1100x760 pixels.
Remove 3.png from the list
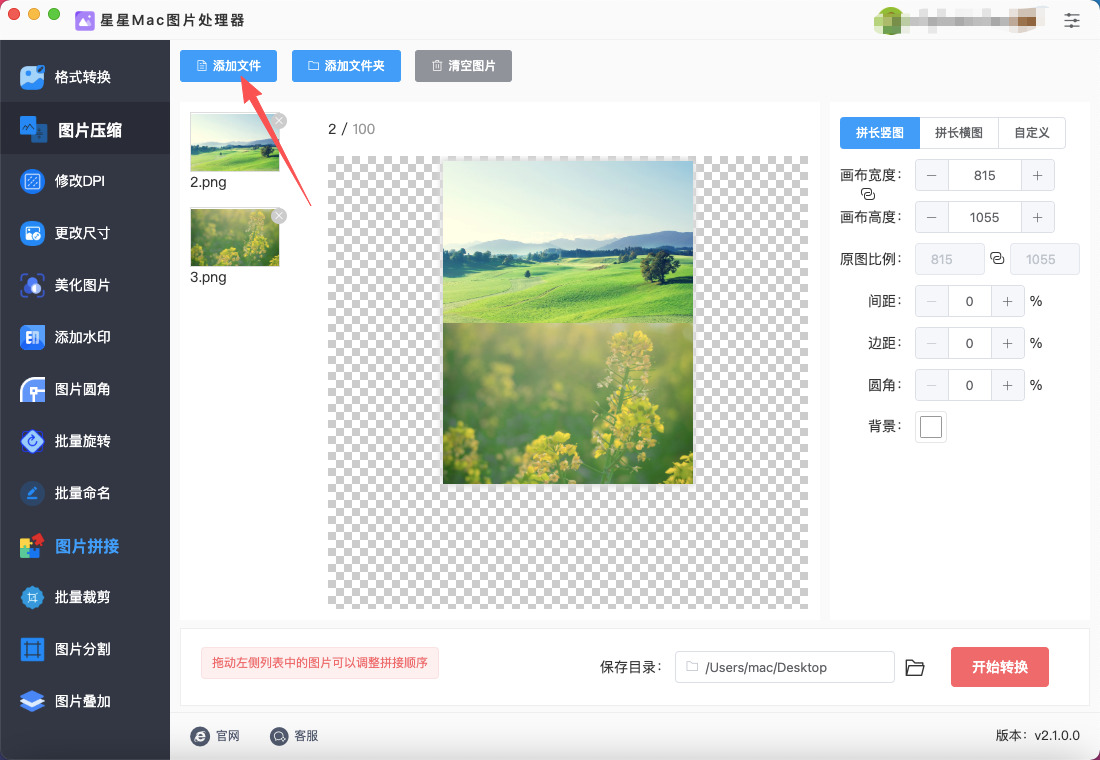pyautogui.click(x=279, y=216)
